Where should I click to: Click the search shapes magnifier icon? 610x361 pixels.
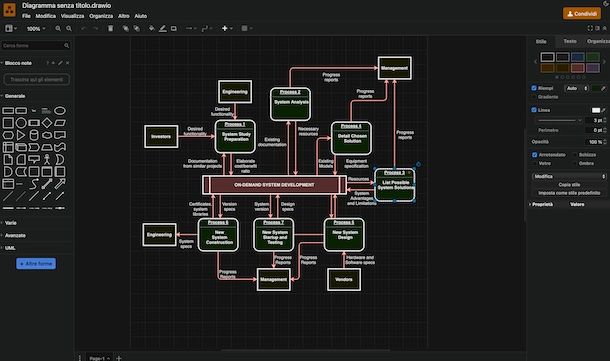67,46
